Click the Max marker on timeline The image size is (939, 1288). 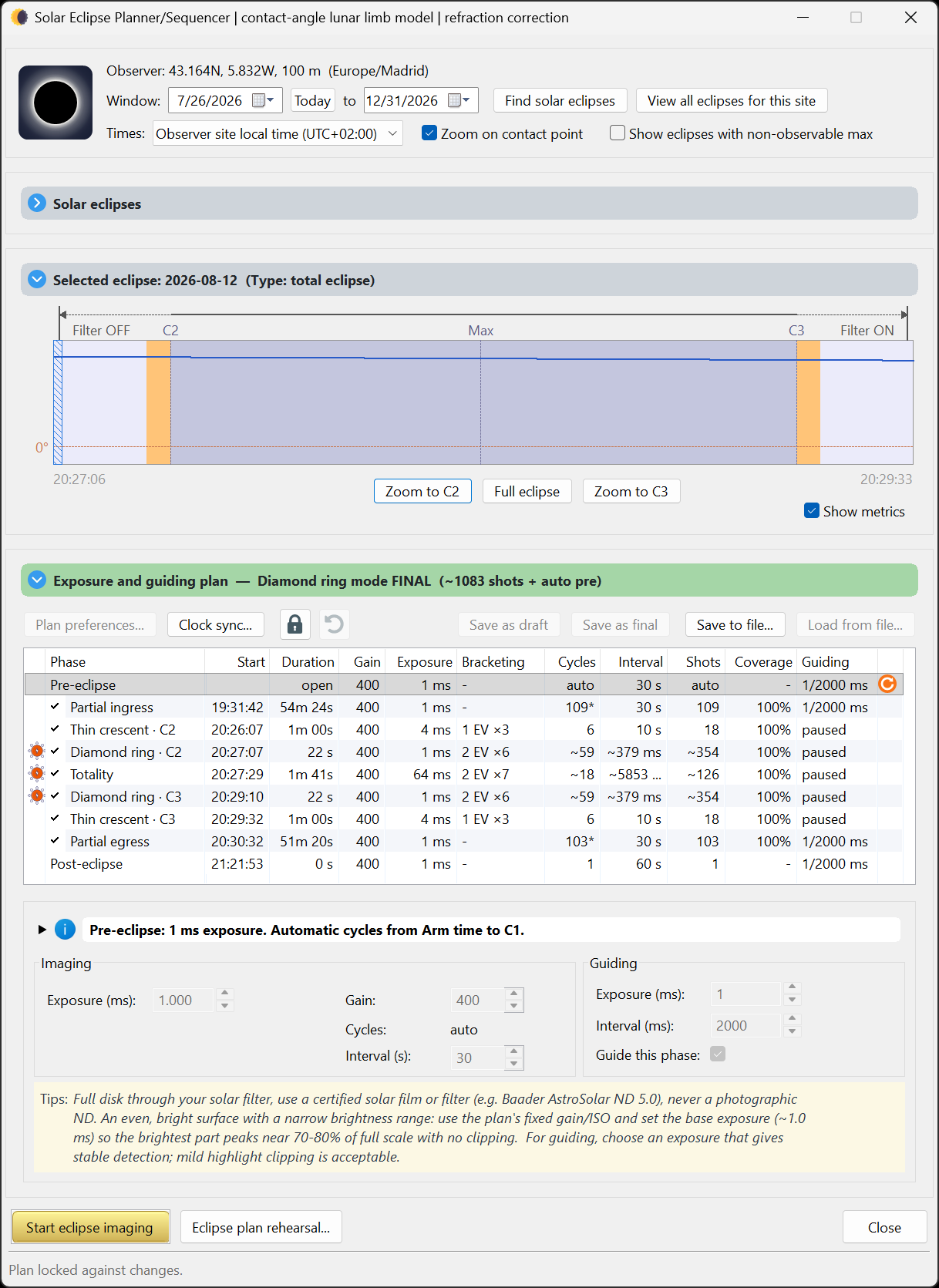point(480,330)
